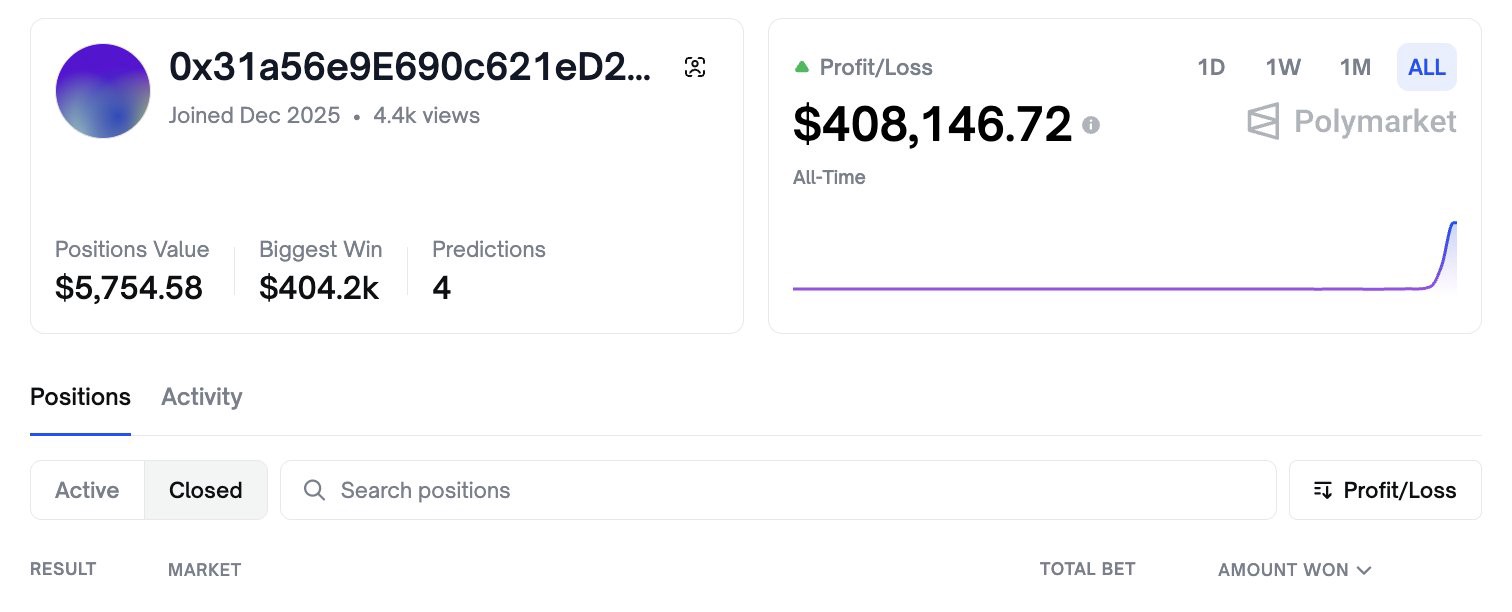The image size is (1512, 612).
Task: Select the ALL time range
Action: 1427,67
